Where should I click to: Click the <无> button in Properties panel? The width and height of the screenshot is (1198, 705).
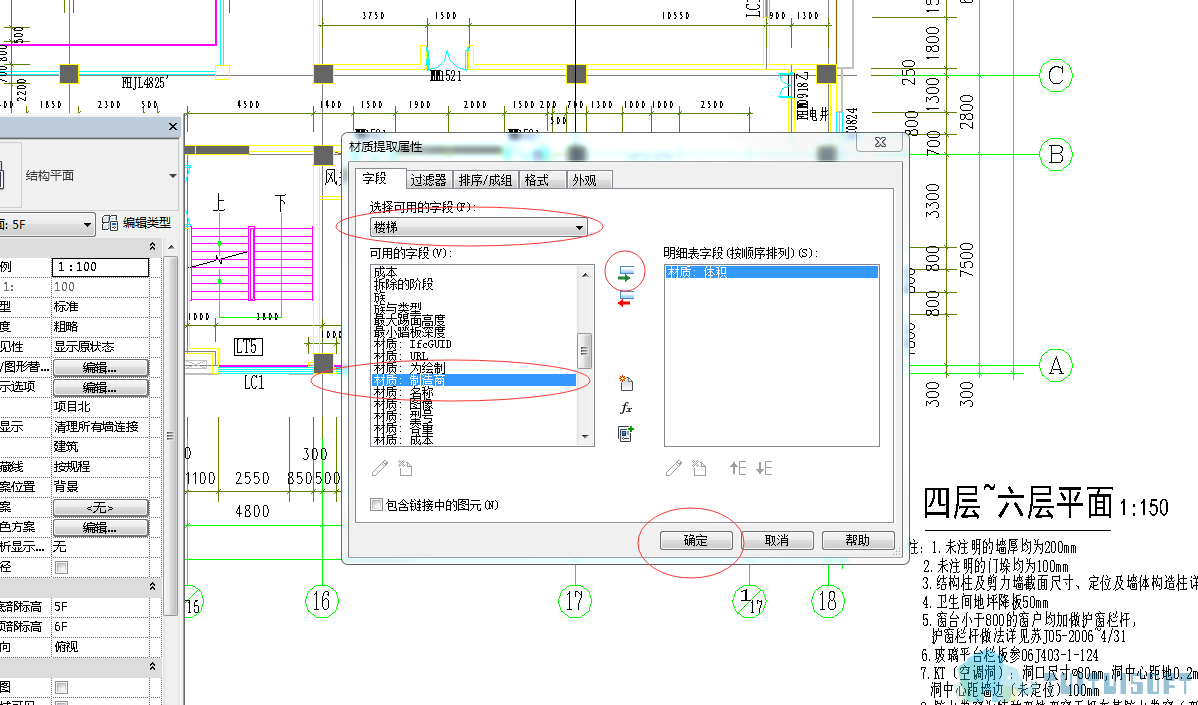pyautogui.click(x=100, y=508)
